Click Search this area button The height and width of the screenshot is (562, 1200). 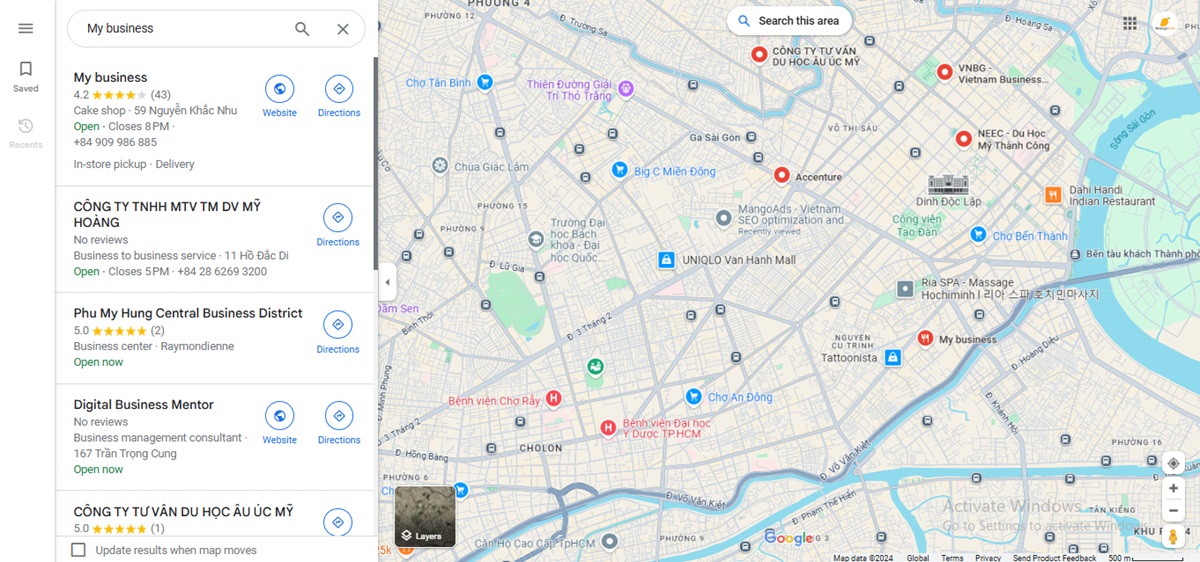(x=789, y=20)
